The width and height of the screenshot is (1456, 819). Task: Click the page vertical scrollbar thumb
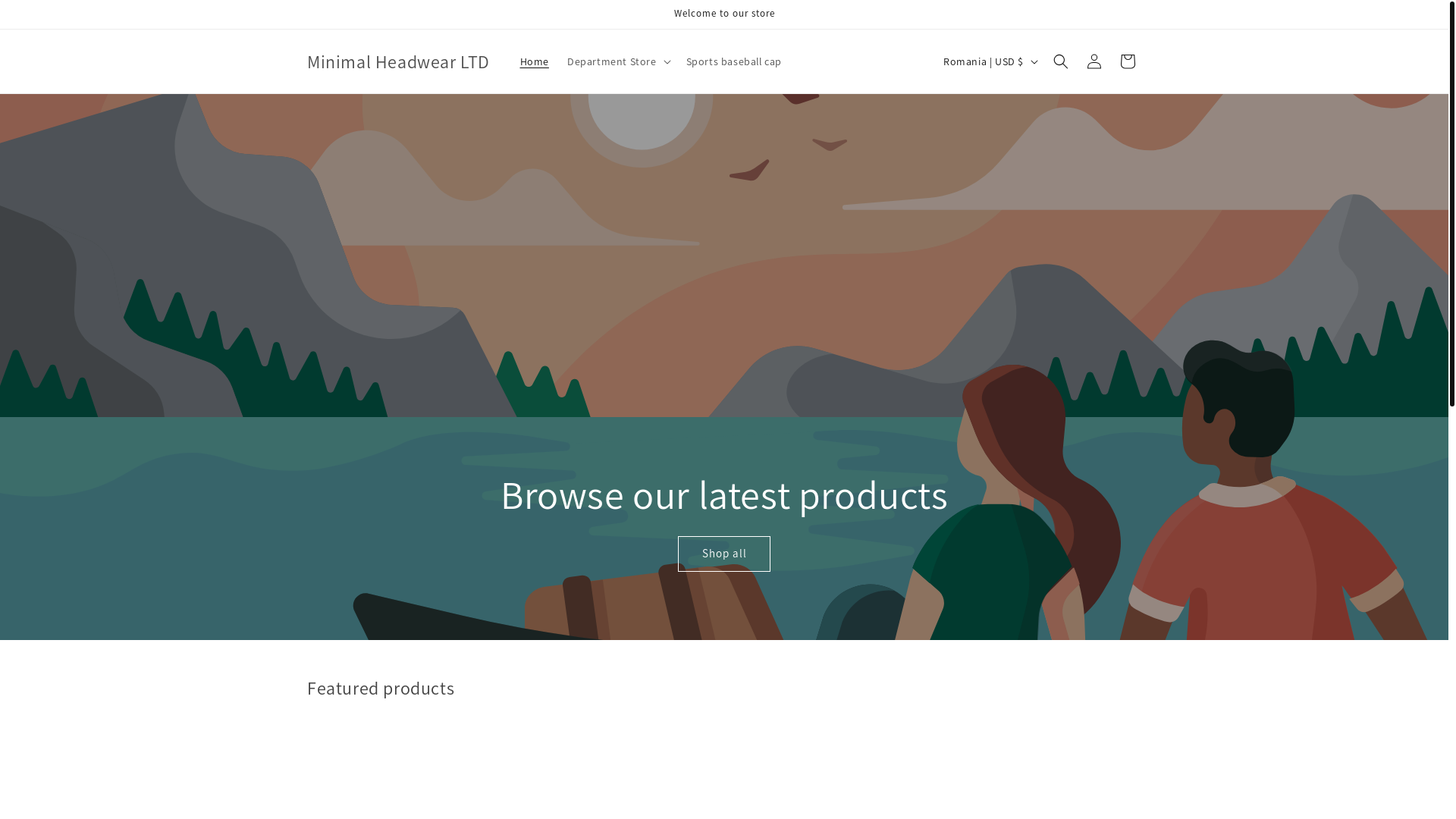[1451, 205]
